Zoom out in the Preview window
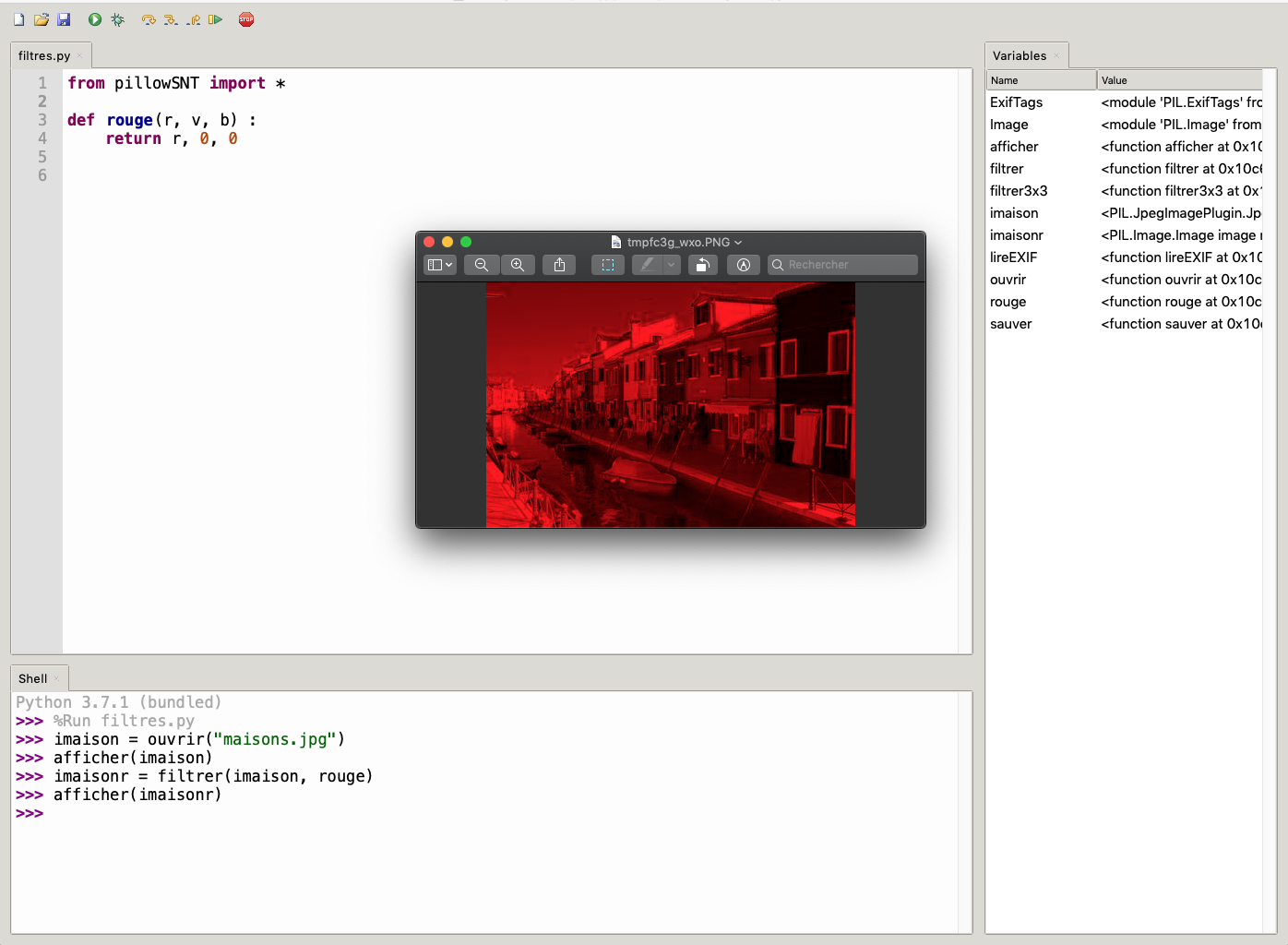This screenshot has height=945, width=1288. [x=482, y=265]
